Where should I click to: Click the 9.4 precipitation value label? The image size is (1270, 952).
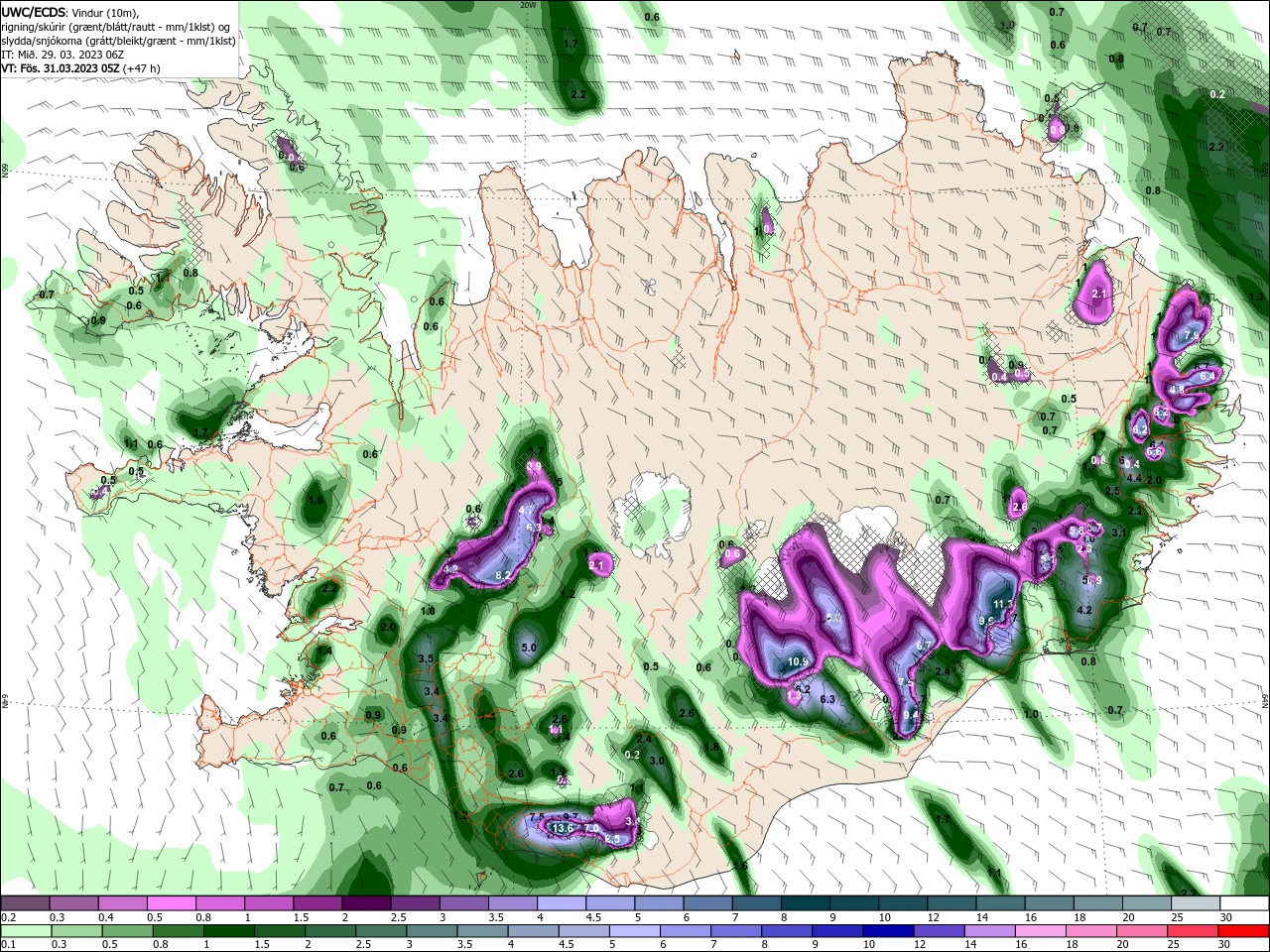point(912,716)
